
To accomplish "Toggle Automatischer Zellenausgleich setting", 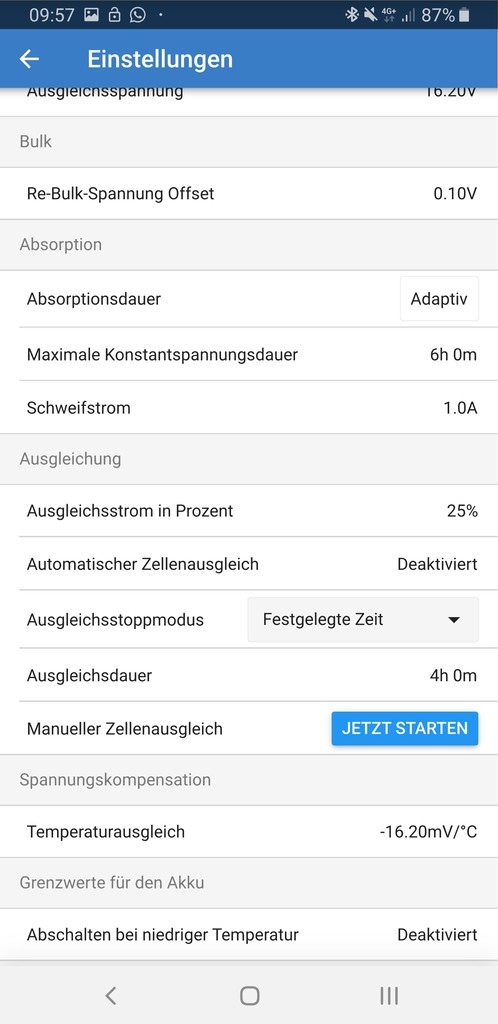I will (249, 564).
